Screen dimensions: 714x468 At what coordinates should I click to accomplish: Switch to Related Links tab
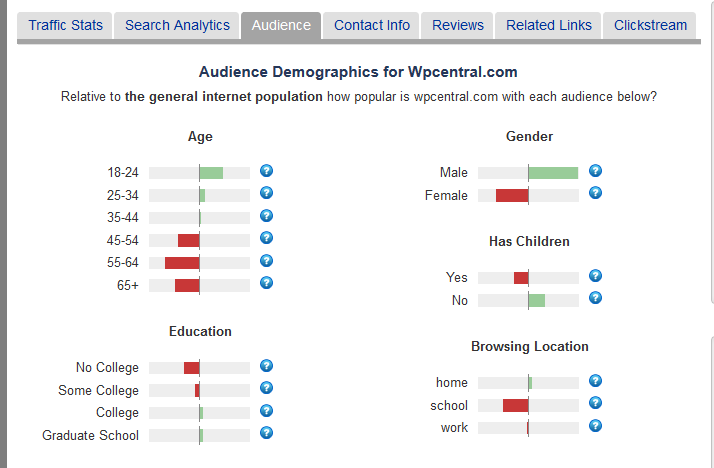548,25
